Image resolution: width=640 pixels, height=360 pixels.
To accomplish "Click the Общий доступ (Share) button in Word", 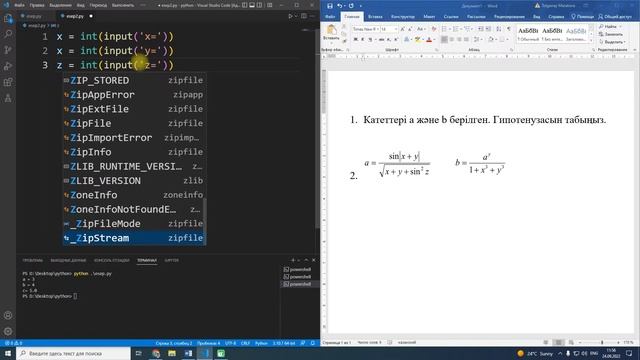I will (615, 17).
